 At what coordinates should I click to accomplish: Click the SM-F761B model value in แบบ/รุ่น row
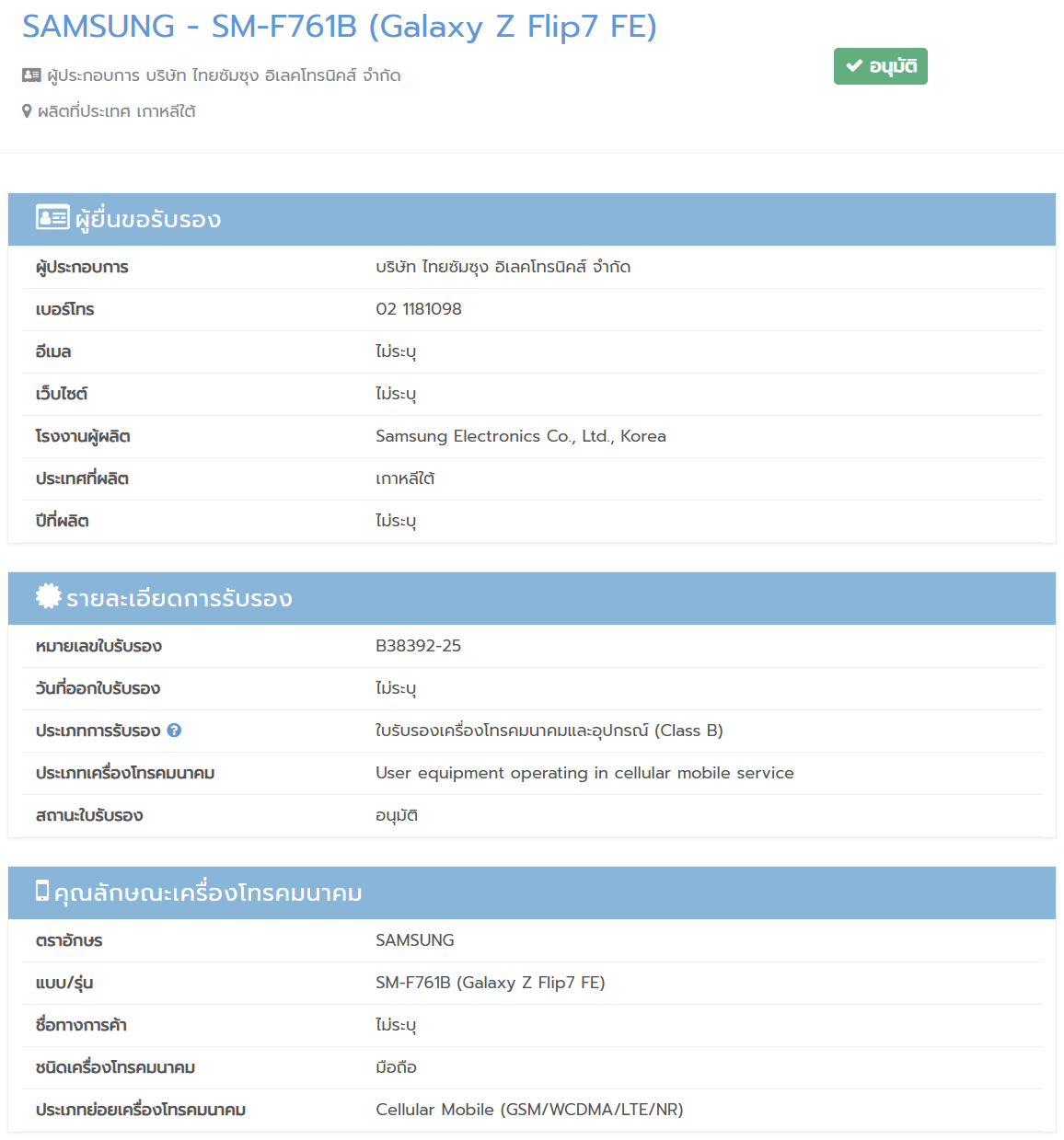(490, 983)
